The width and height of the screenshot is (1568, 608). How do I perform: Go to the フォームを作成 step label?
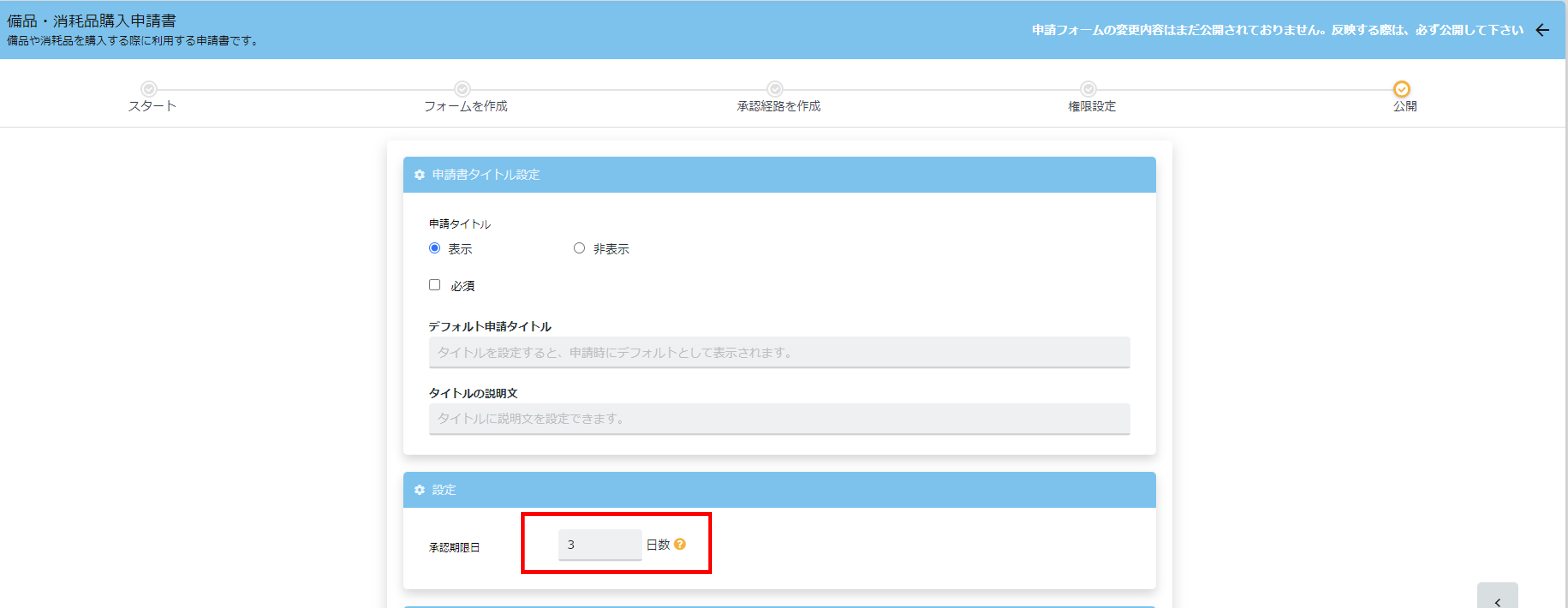click(x=466, y=106)
